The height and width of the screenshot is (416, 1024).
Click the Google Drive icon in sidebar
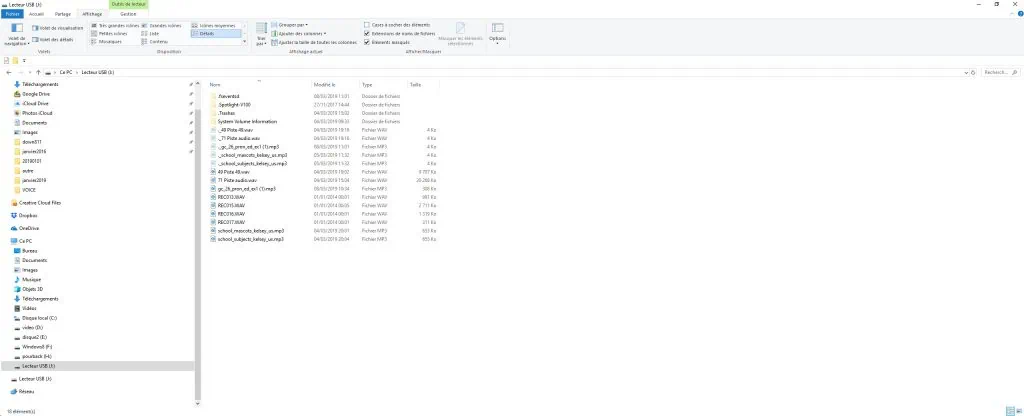pos(15,94)
